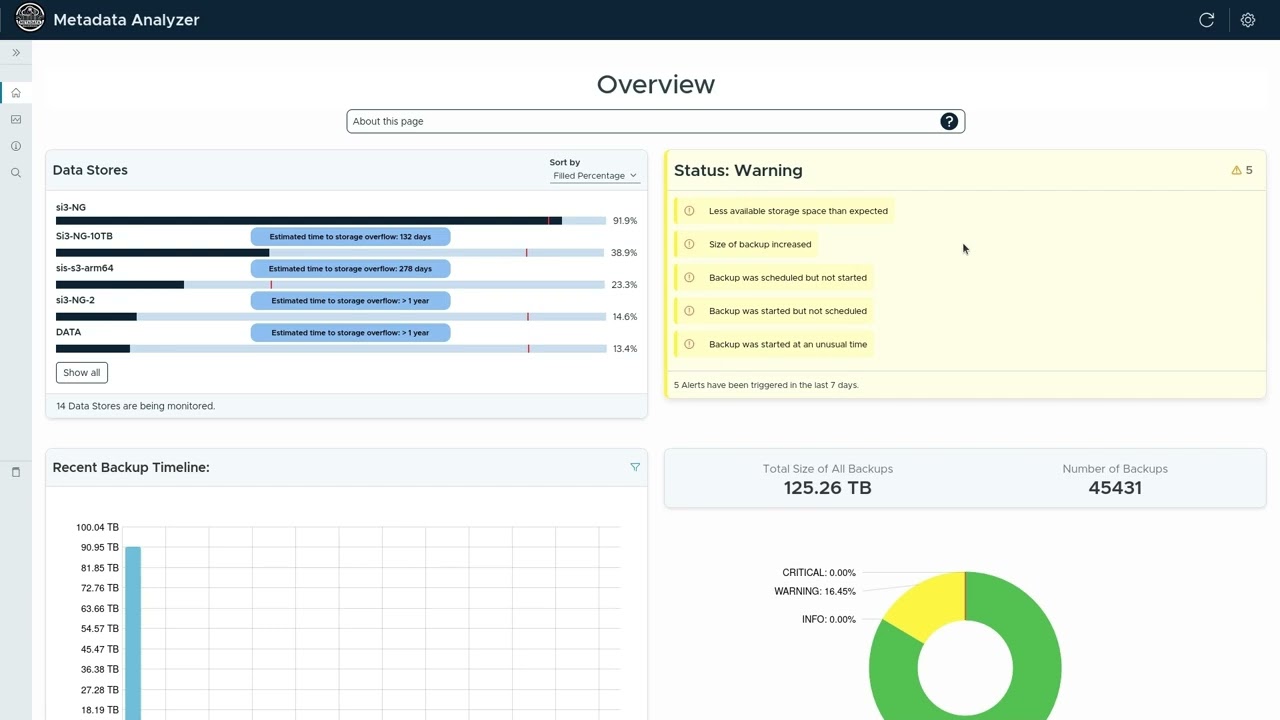Open the Filled Percentage sort dropdown
1280x720 pixels.
tap(595, 176)
